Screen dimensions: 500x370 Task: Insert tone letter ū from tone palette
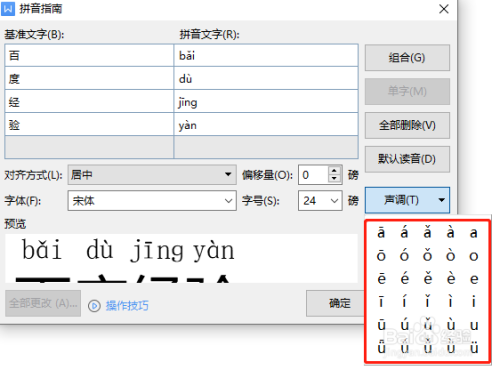click(x=381, y=325)
